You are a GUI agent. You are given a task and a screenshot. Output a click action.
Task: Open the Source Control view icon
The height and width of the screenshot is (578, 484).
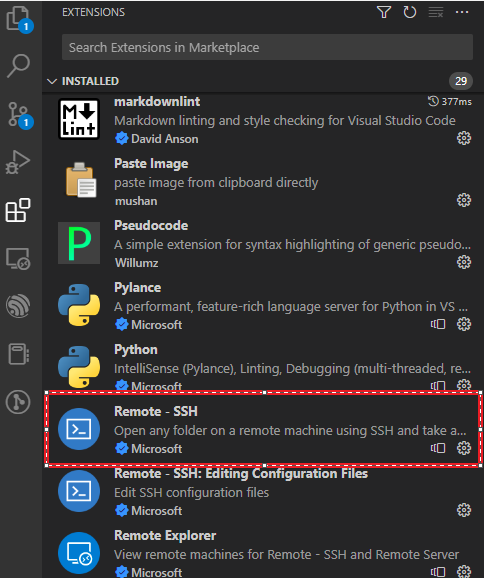pyautogui.click(x=18, y=114)
